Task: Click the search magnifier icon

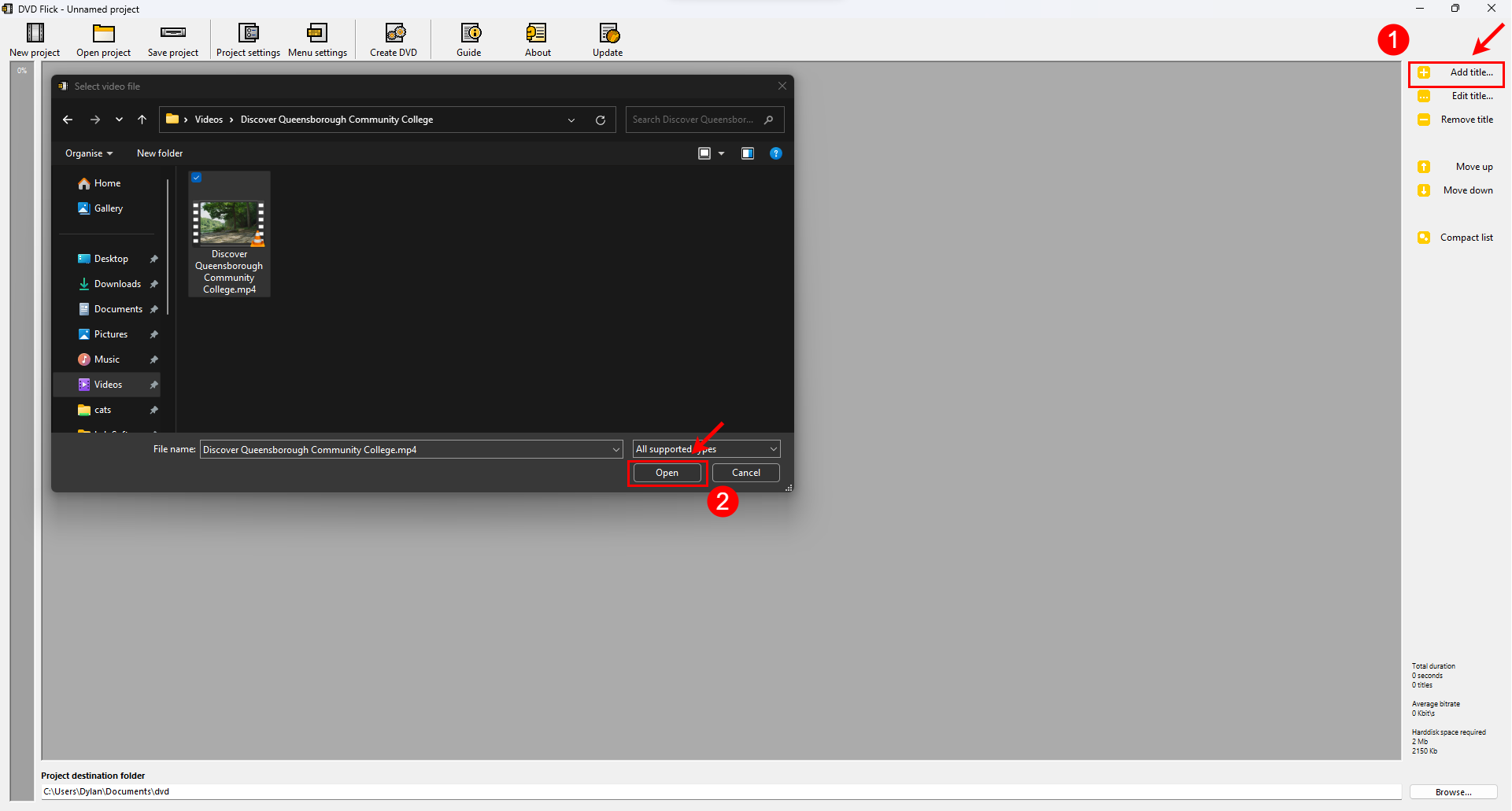Action: 769,120
